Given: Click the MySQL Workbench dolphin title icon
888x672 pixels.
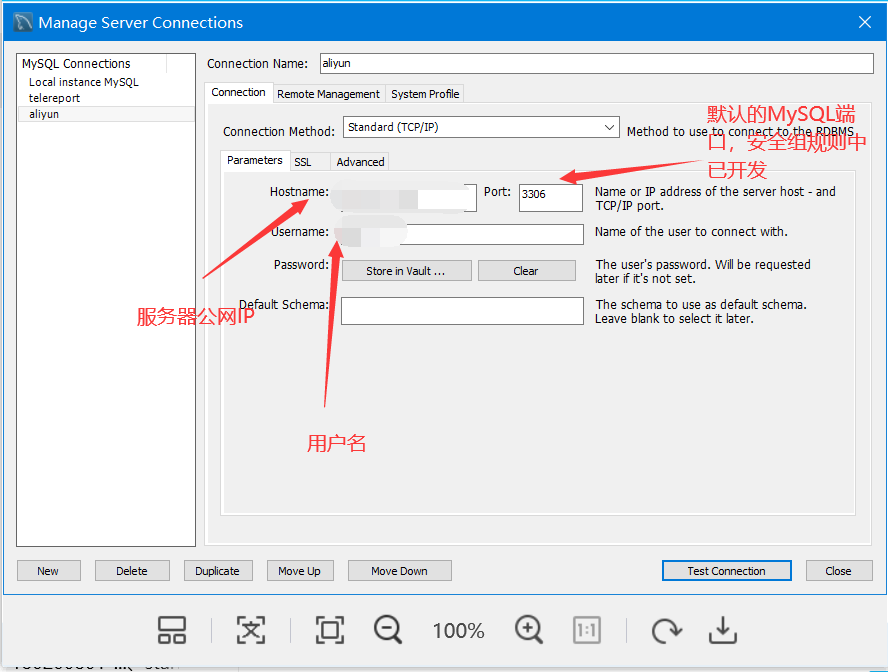Looking at the screenshot, I should coord(23,22).
